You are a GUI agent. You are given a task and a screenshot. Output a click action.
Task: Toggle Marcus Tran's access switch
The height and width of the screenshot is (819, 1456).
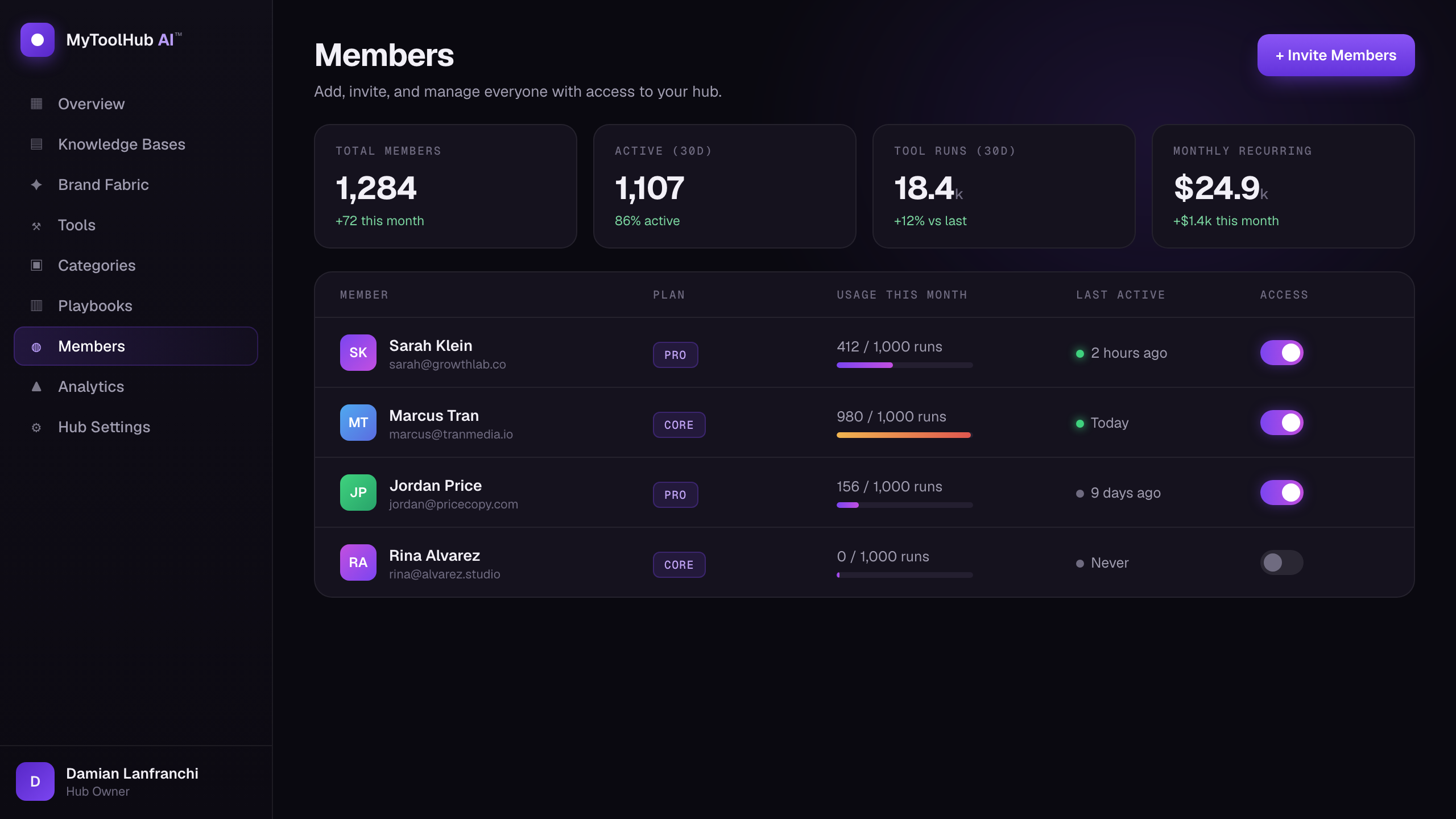coord(1282,423)
